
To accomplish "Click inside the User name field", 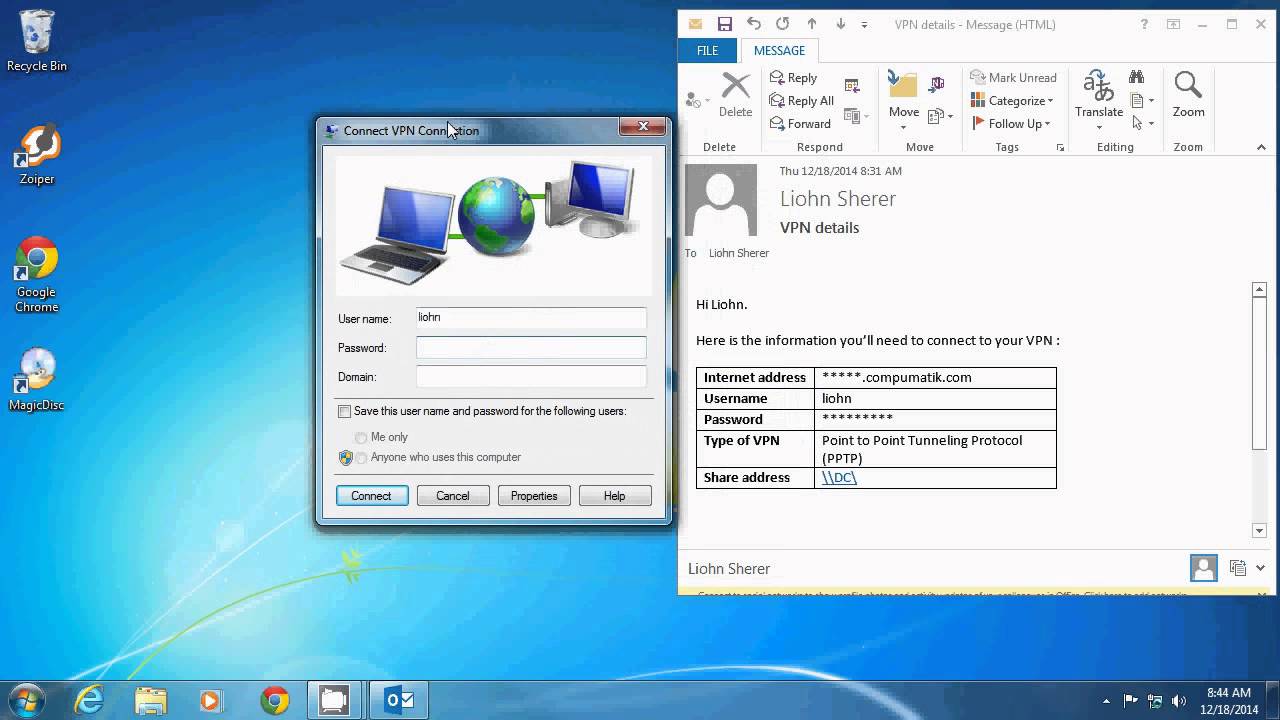I will click(531, 318).
